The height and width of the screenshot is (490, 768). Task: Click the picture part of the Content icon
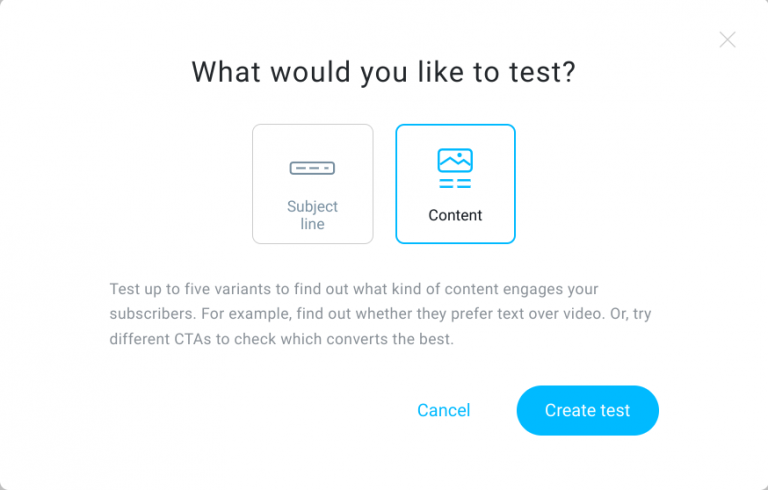[x=455, y=160]
